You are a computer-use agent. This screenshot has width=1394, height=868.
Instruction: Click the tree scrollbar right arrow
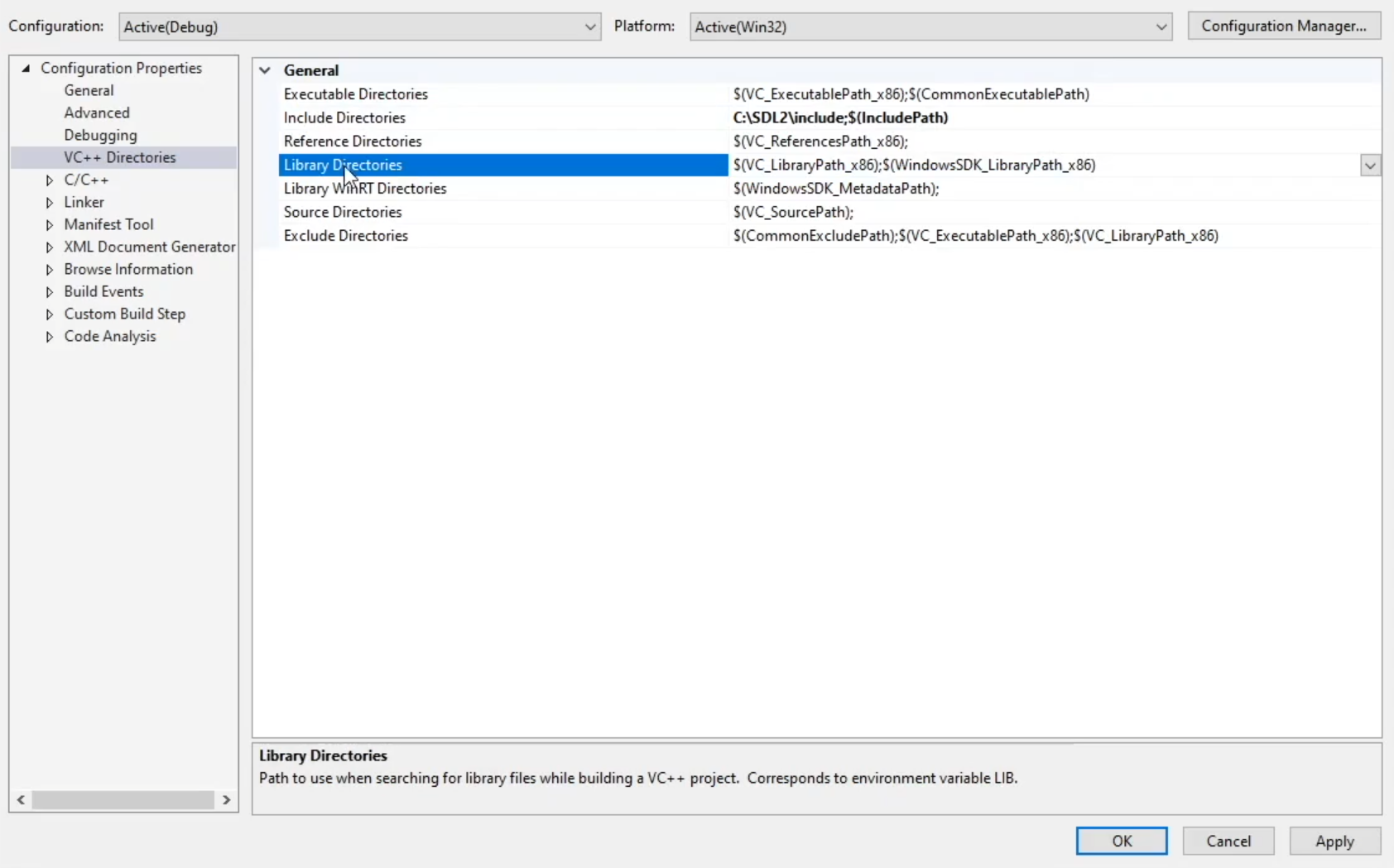[226, 800]
